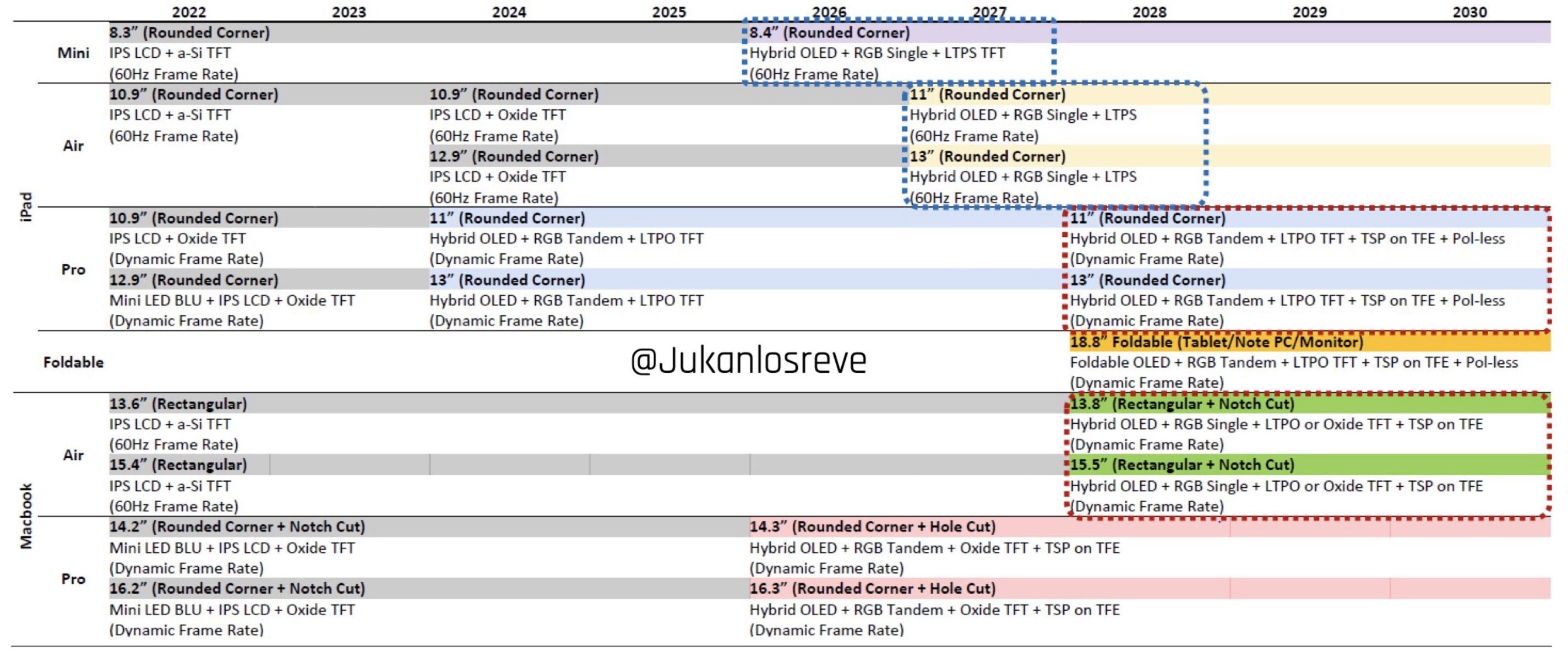Image resolution: width=1568 pixels, height=652 pixels.
Task: Click the 2026 year header
Action: click(x=829, y=12)
